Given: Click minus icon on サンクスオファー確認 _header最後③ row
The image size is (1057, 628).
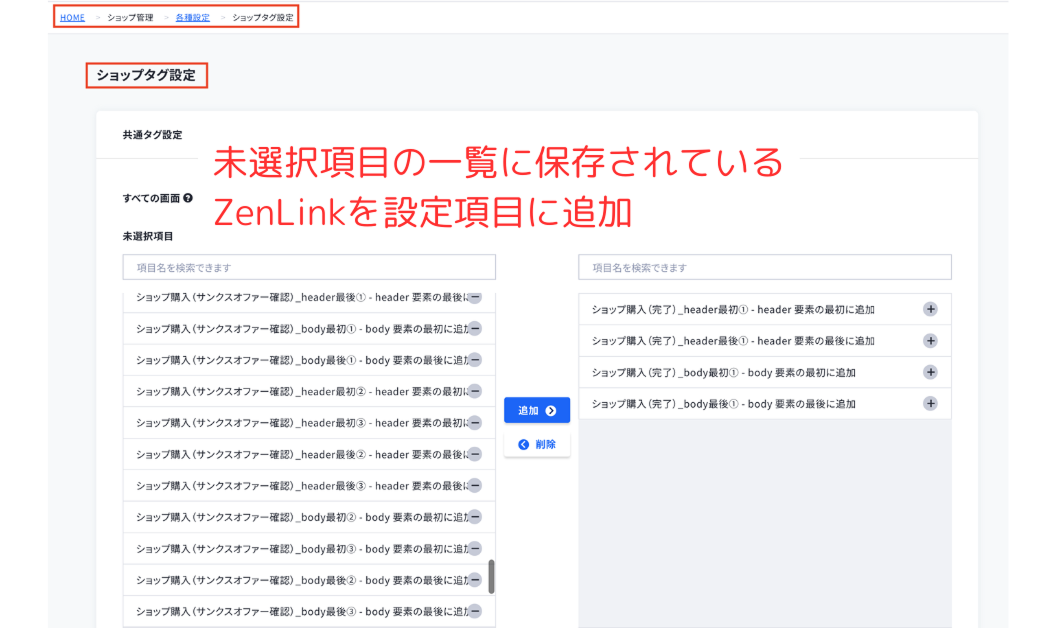Looking at the screenshot, I should [475, 486].
